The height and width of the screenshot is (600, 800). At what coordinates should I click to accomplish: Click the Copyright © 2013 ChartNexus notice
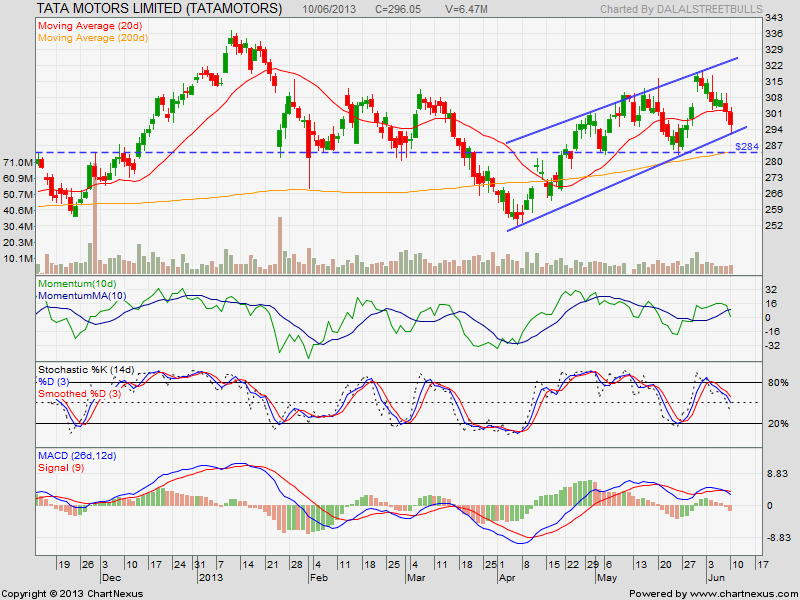tap(72, 594)
